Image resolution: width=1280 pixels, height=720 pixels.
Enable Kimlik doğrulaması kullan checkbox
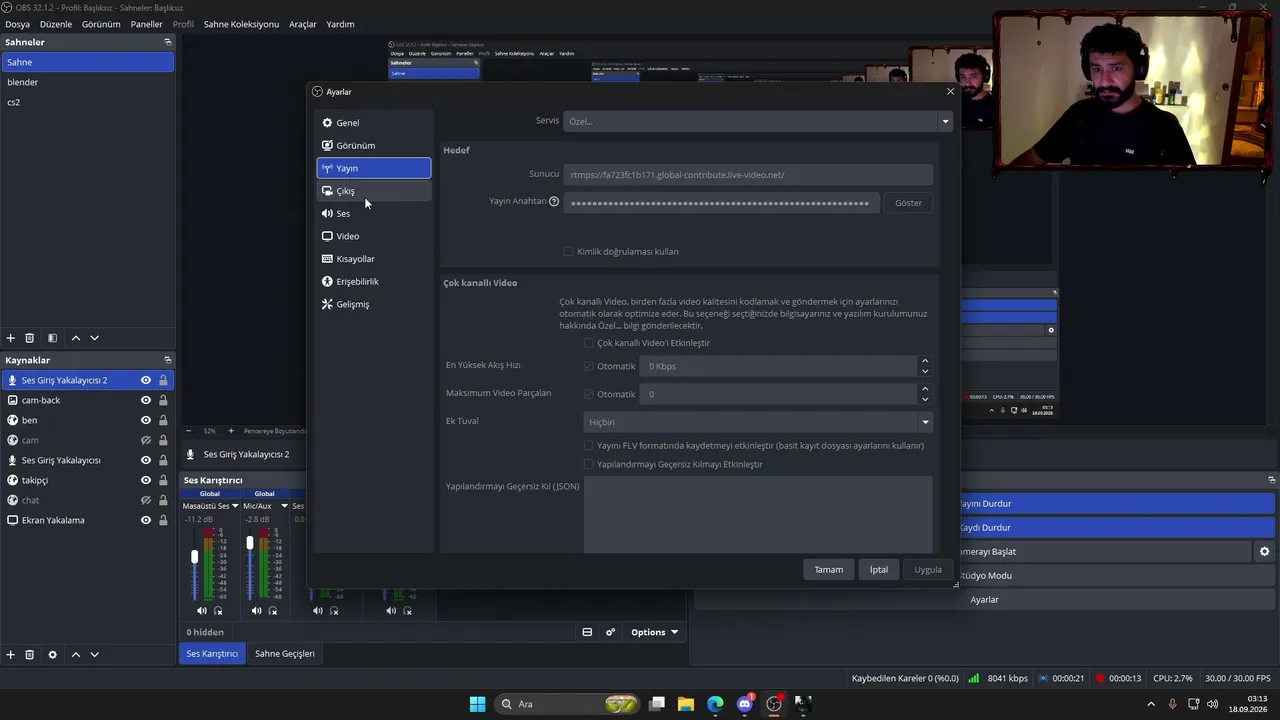click(x=569, y=251)
